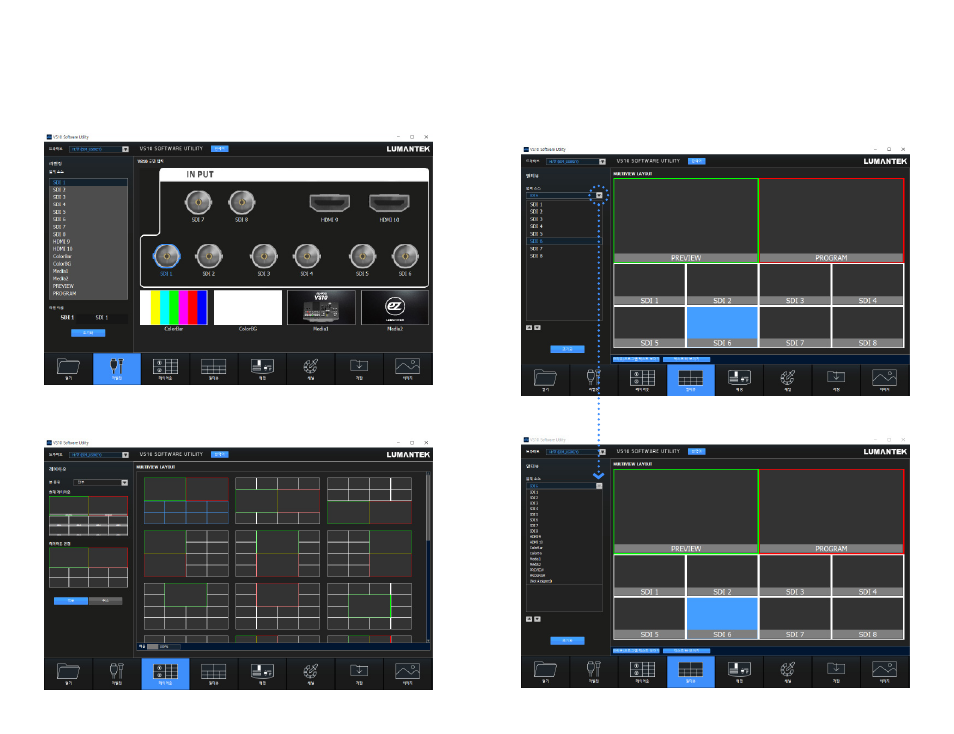Open the picture icon in the lower multiview window
Screen dimensions: 954x734
885,671
